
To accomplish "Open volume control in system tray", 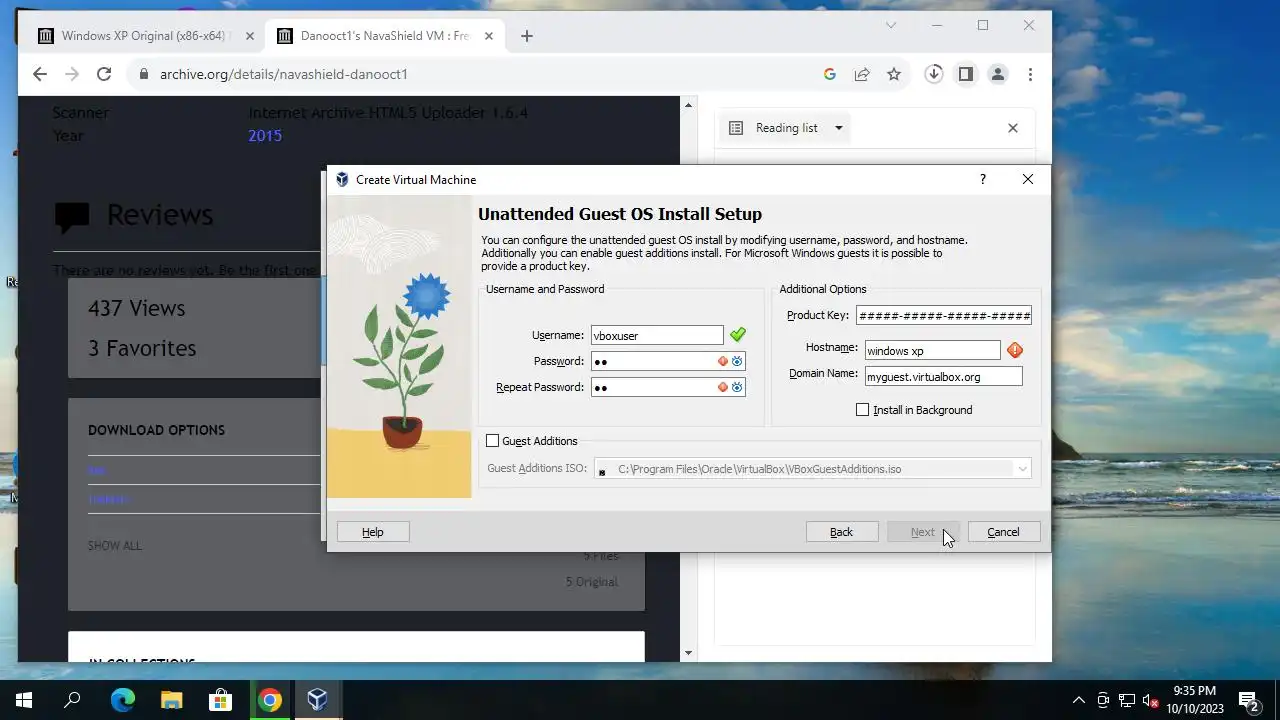I will (1151, 700).
